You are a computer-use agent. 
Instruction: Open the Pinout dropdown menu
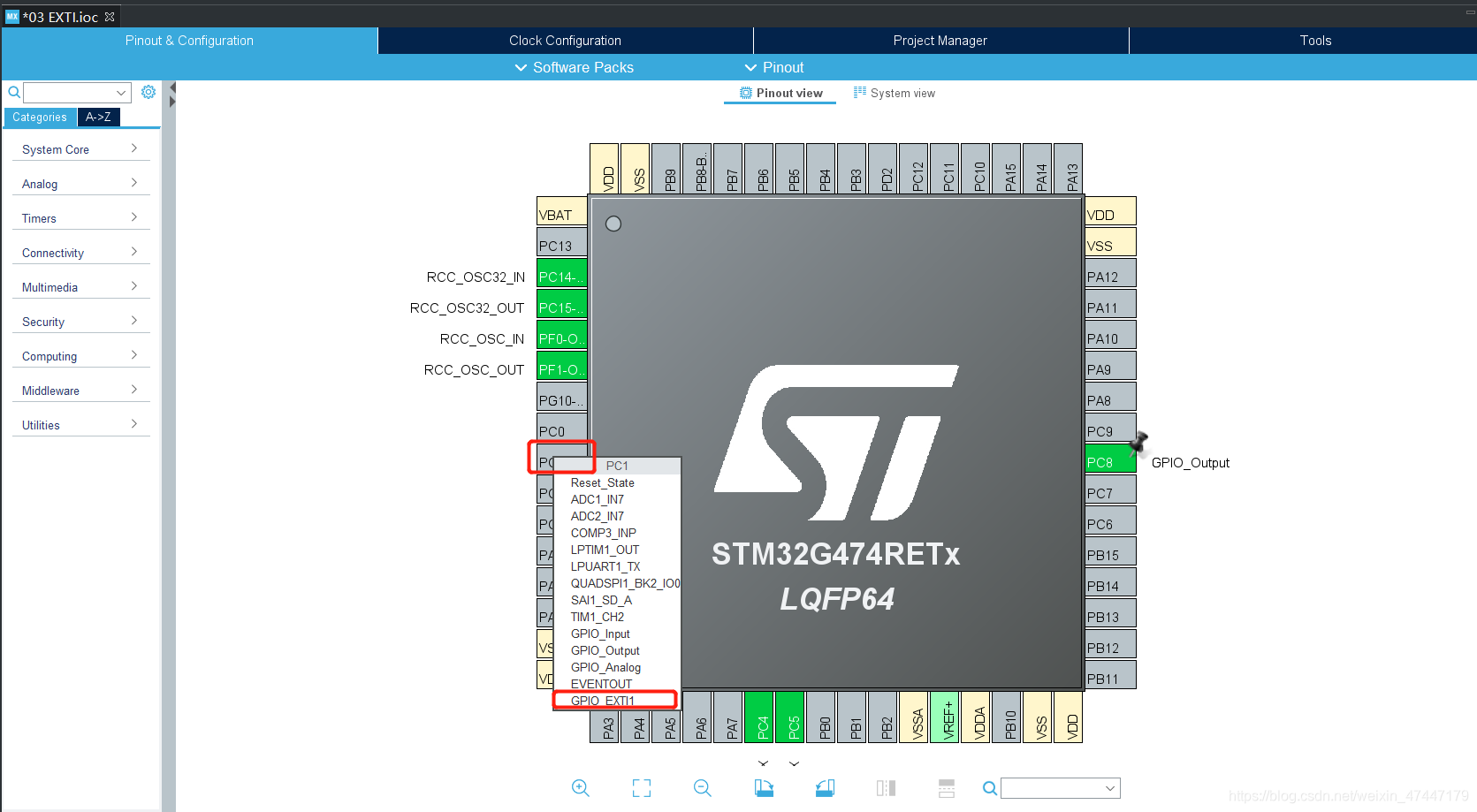[x=774, y=67]
